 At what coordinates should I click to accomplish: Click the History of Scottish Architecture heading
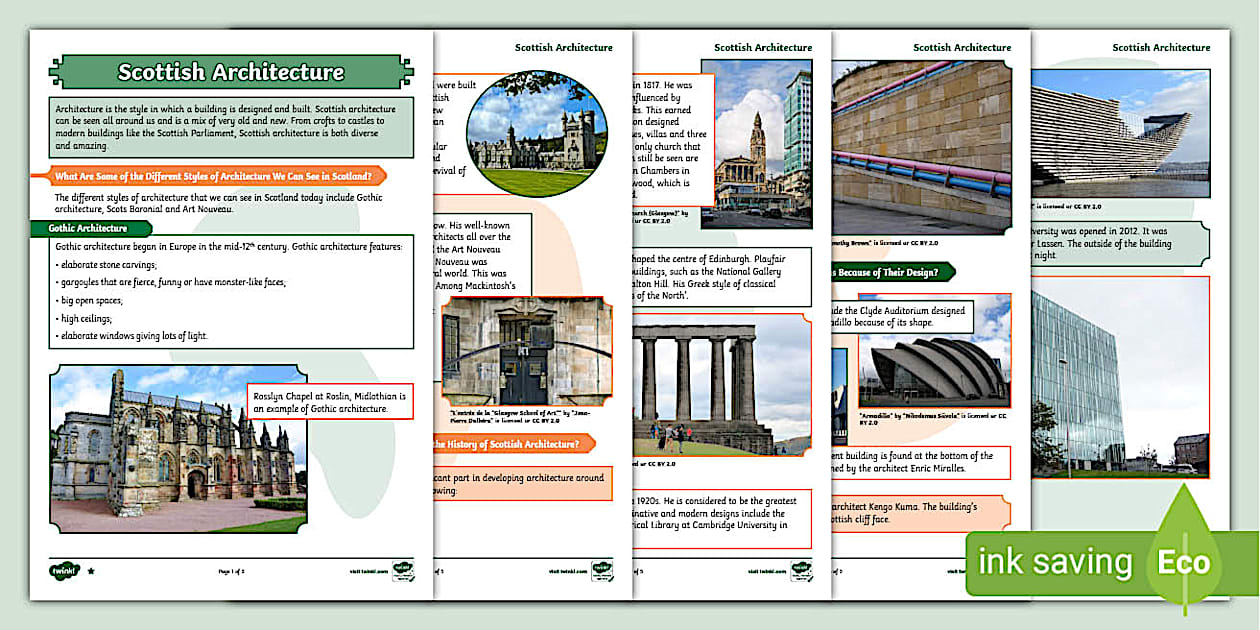[x=512, y=443]
